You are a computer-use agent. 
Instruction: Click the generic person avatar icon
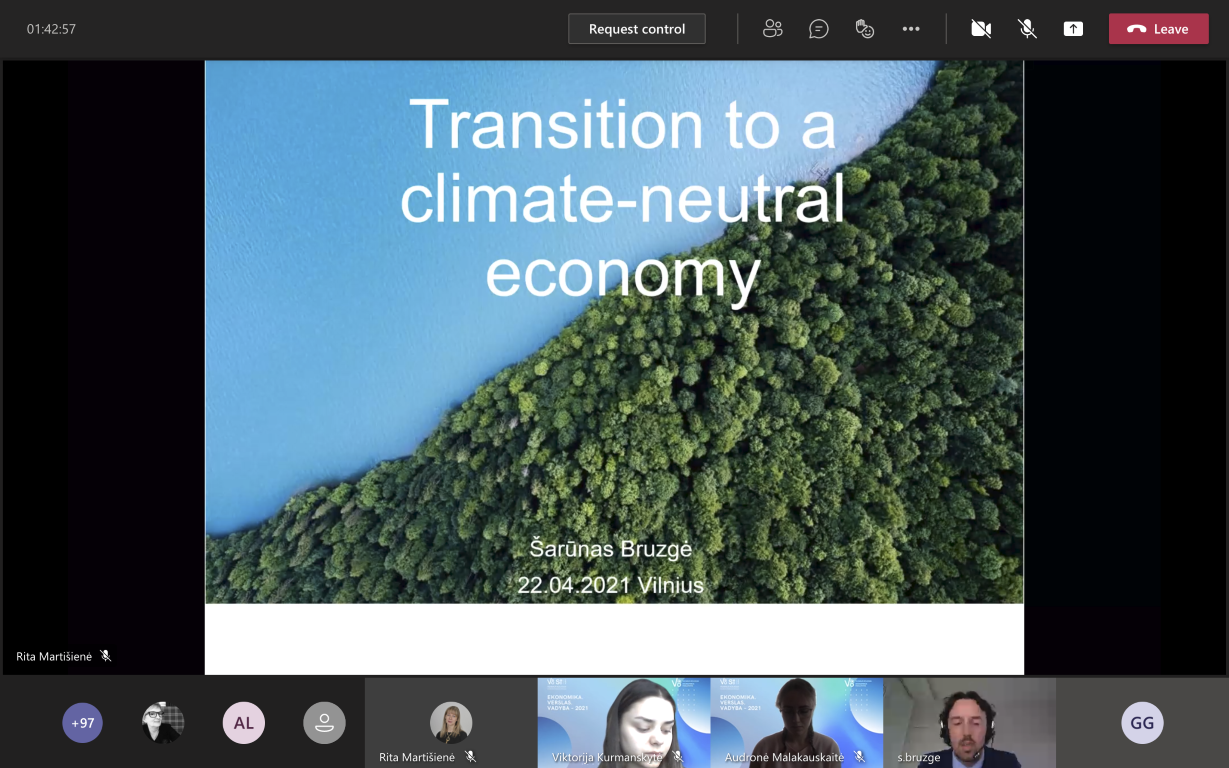pyautogui.click(x=324, y=723)
